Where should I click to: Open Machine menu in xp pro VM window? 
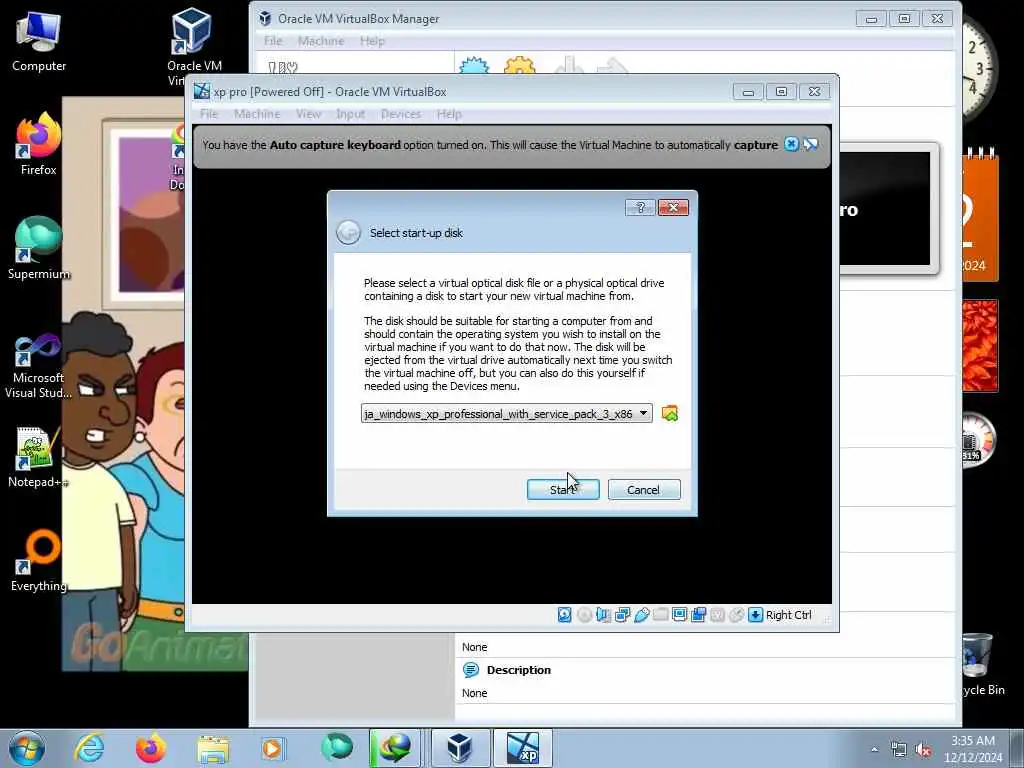click(257, 114)
